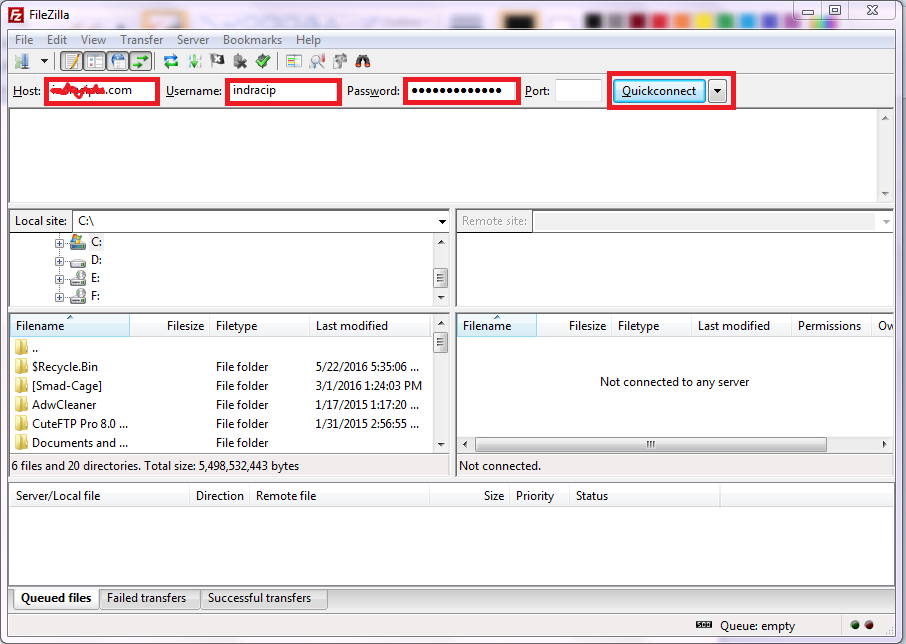Select the C: drive icon in tree
Viewport: 906px width, 644px height.
(77, 242)
